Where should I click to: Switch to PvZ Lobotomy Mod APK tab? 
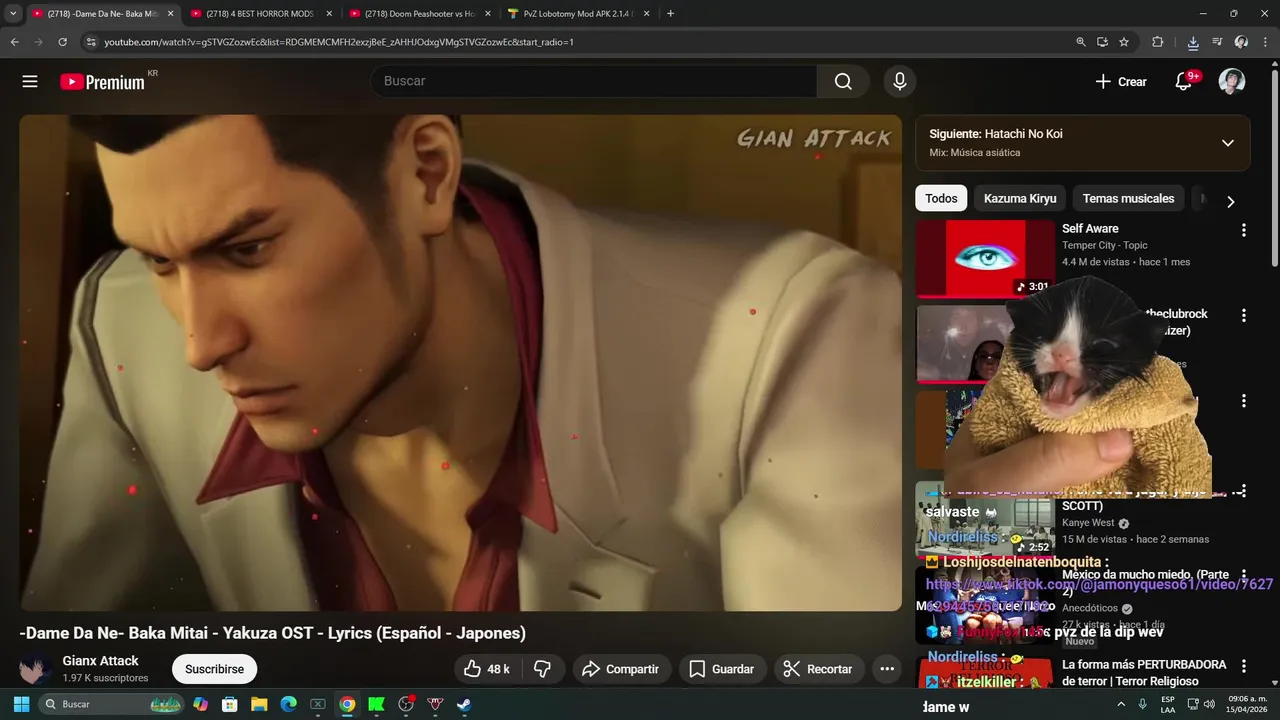click(x=578, y=14)
